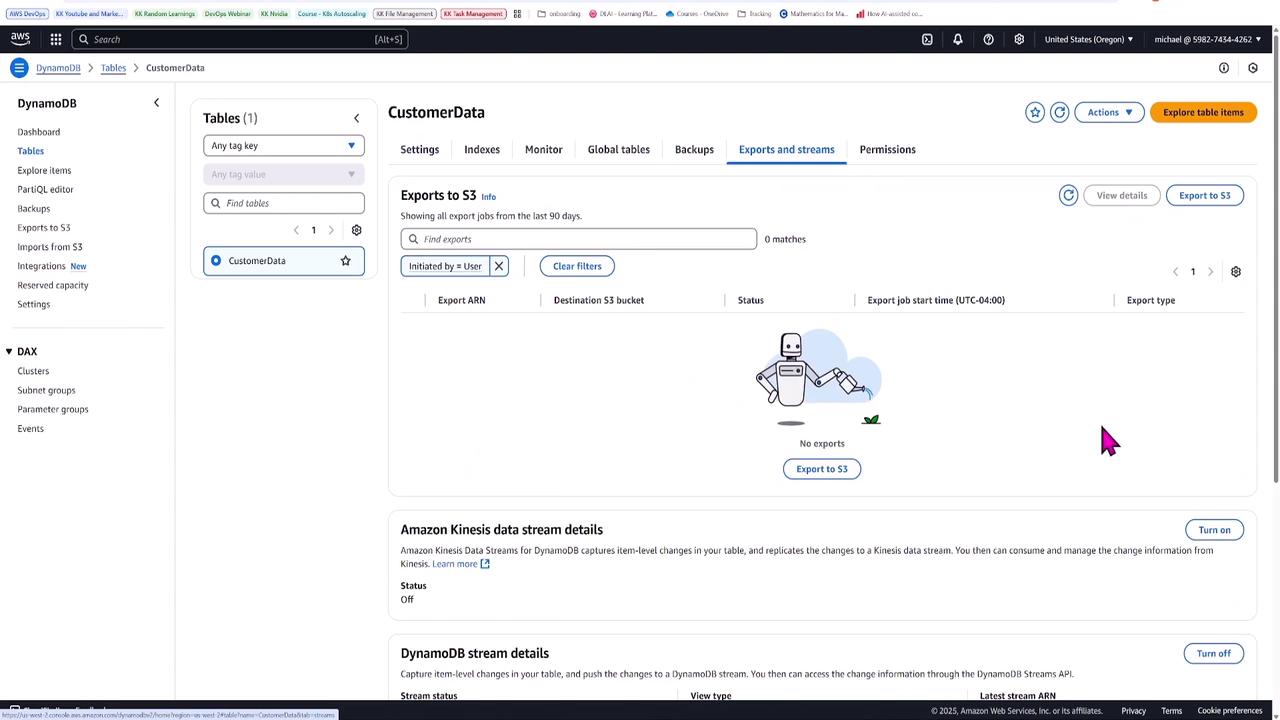
Task: Launch CloudShell from the top navigation bar
Action: pyautogui.click(x=927, y=39)
